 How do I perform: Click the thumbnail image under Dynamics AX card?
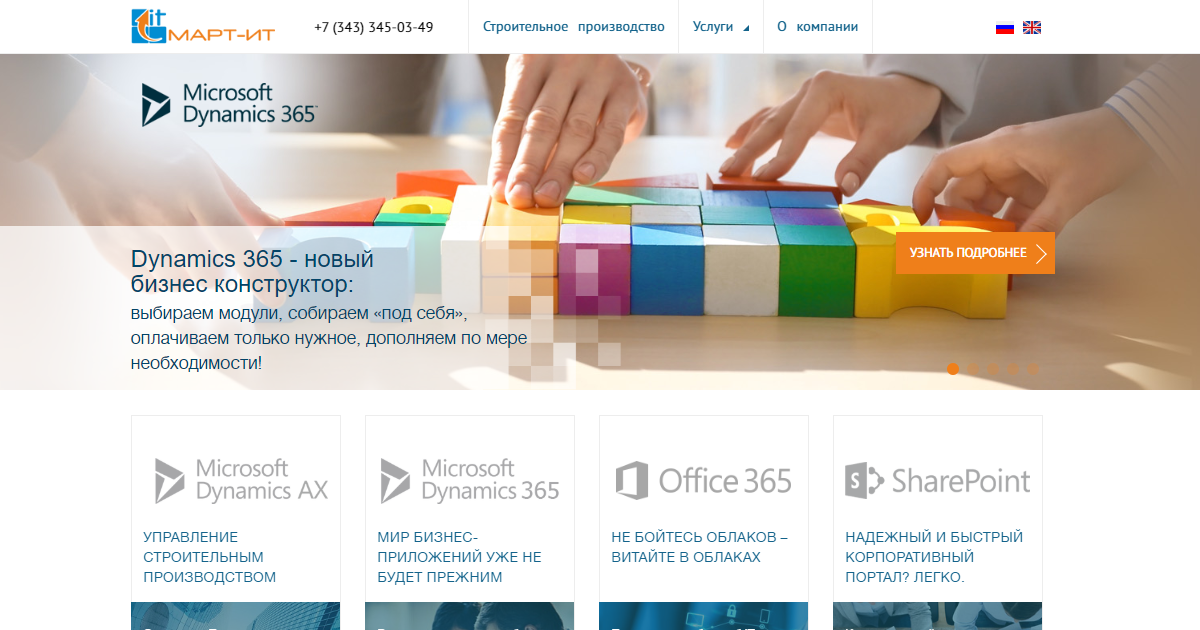point(236,616)
